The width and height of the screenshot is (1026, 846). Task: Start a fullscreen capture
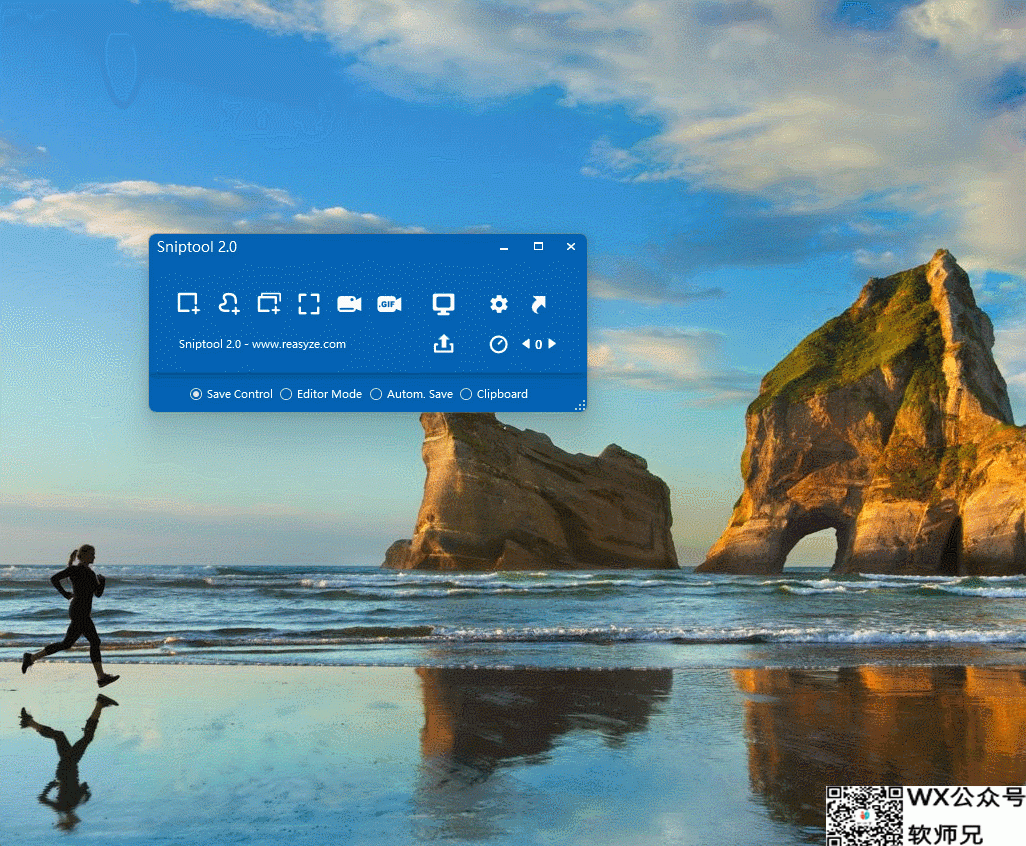pyautogui.click(x=309, y=304)
